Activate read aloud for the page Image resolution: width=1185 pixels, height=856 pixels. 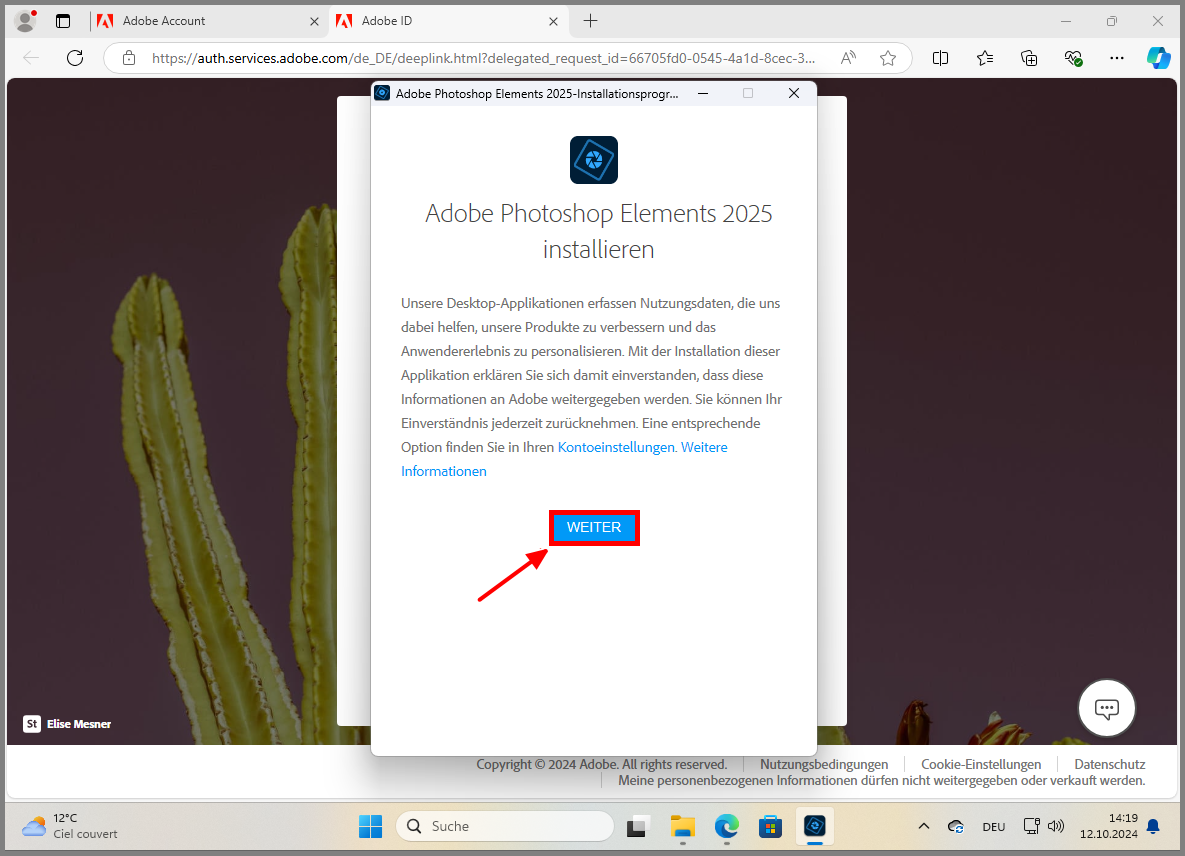coord(847,58)
